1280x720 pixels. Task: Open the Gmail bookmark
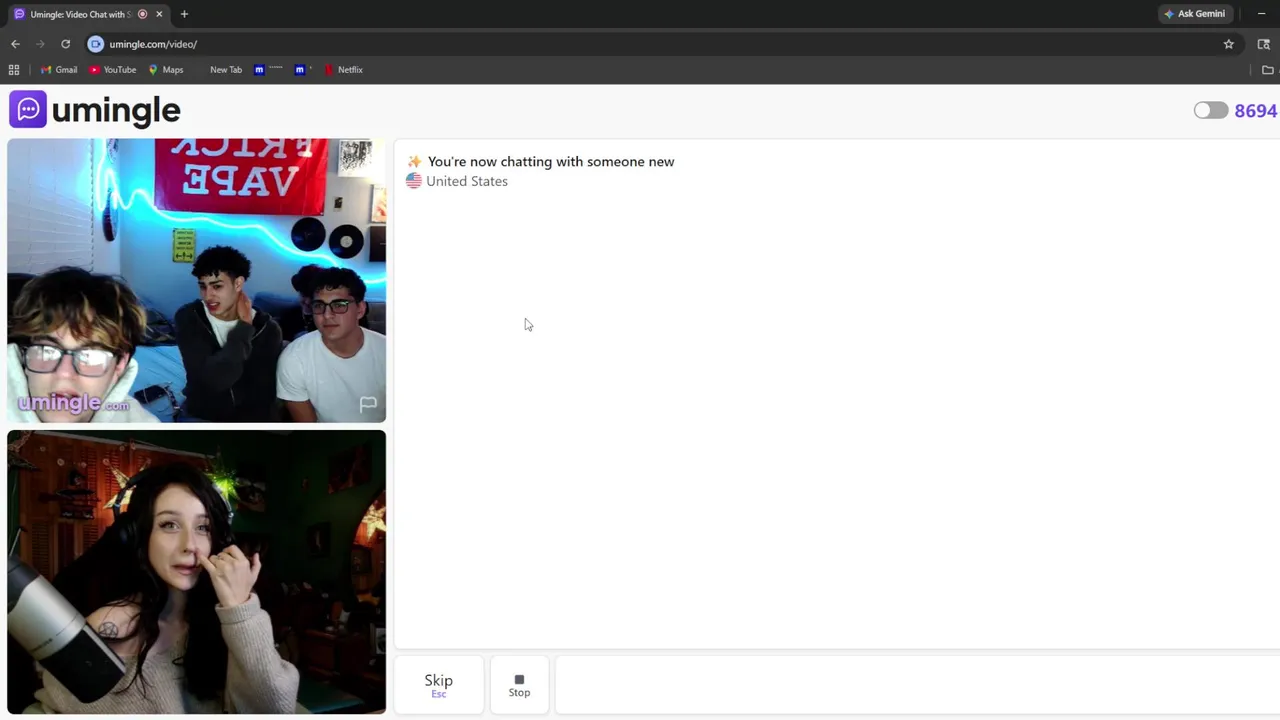(x=59, y=70)
